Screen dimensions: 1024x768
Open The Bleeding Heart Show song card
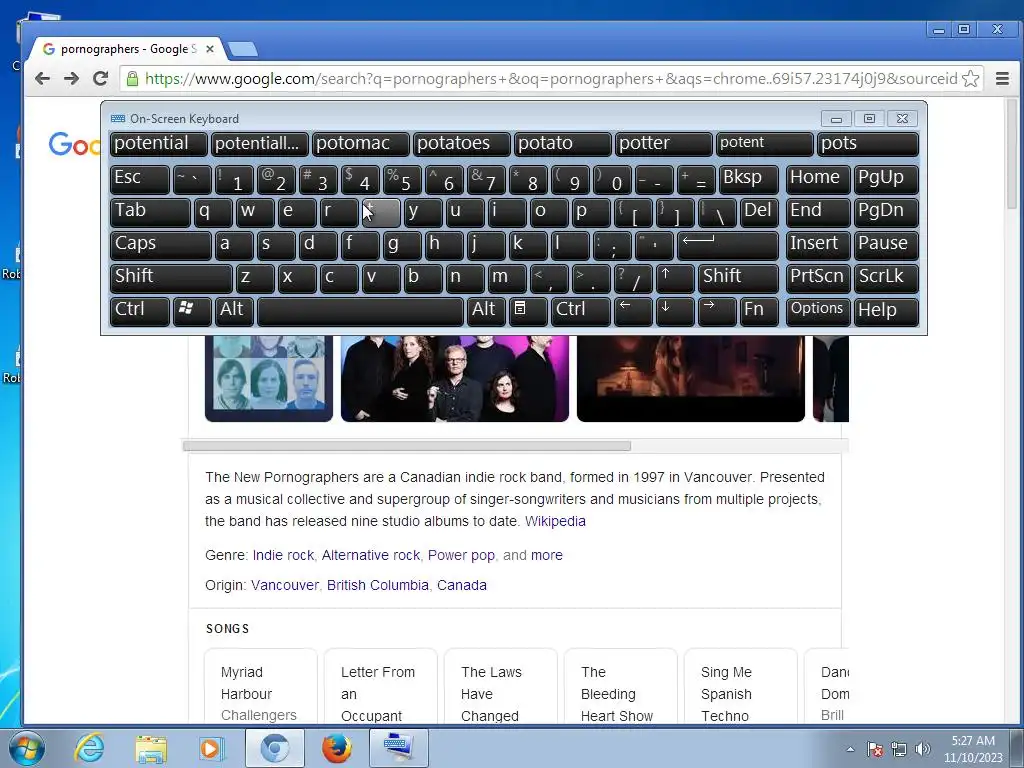point(620,686)
